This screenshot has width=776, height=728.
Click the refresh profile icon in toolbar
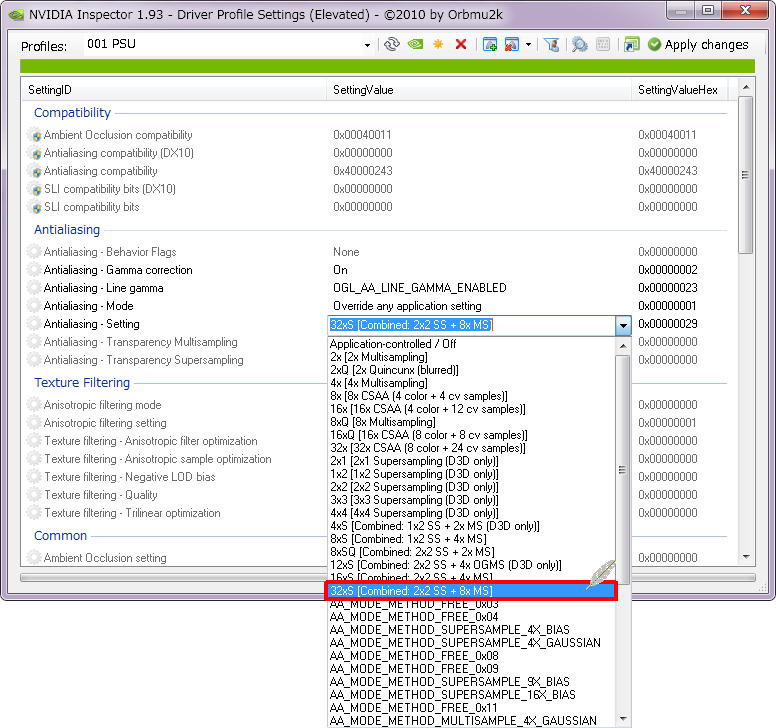point(391,45)
